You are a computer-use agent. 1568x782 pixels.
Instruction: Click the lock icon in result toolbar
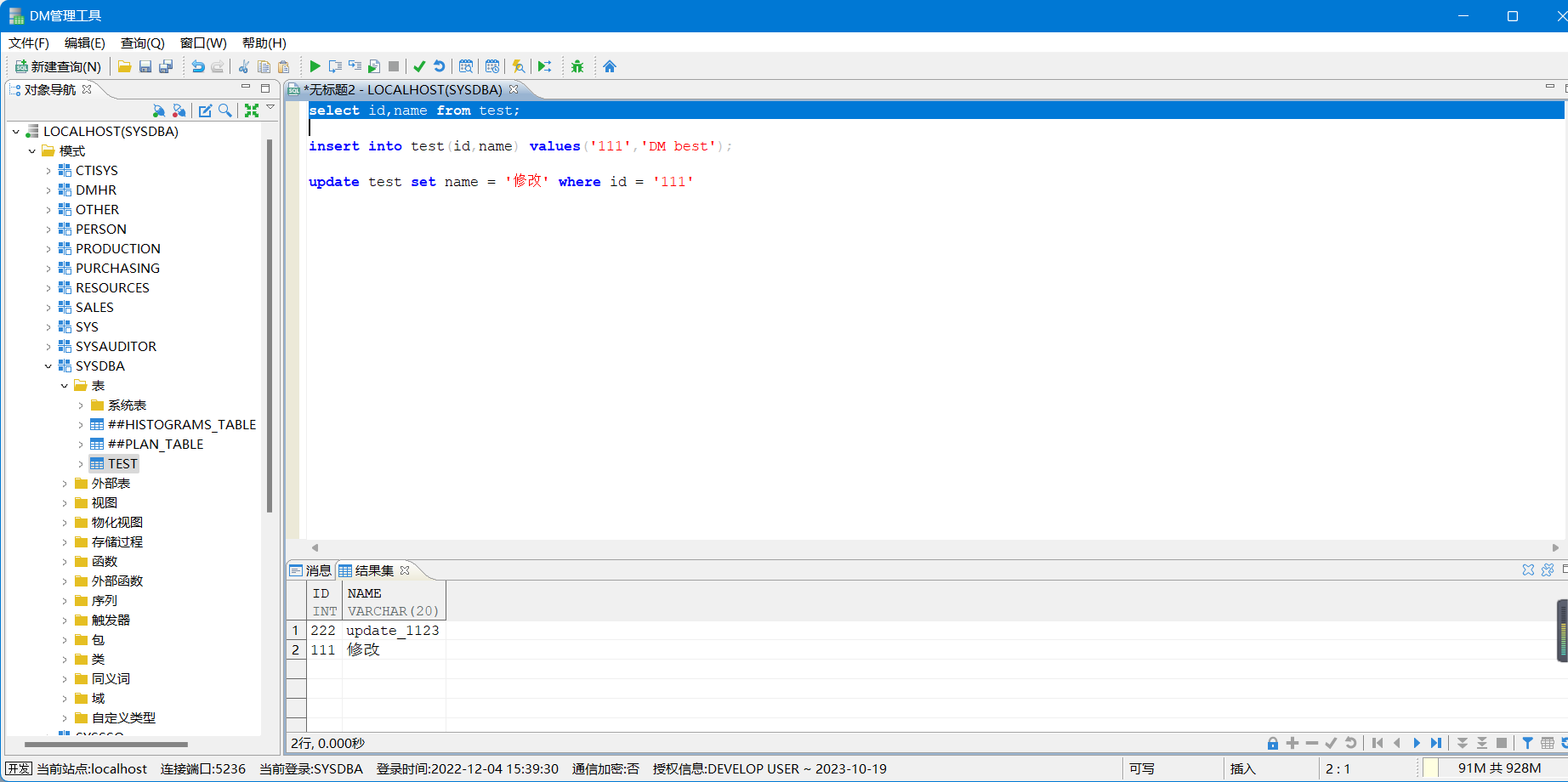[x=1273, y=743]
